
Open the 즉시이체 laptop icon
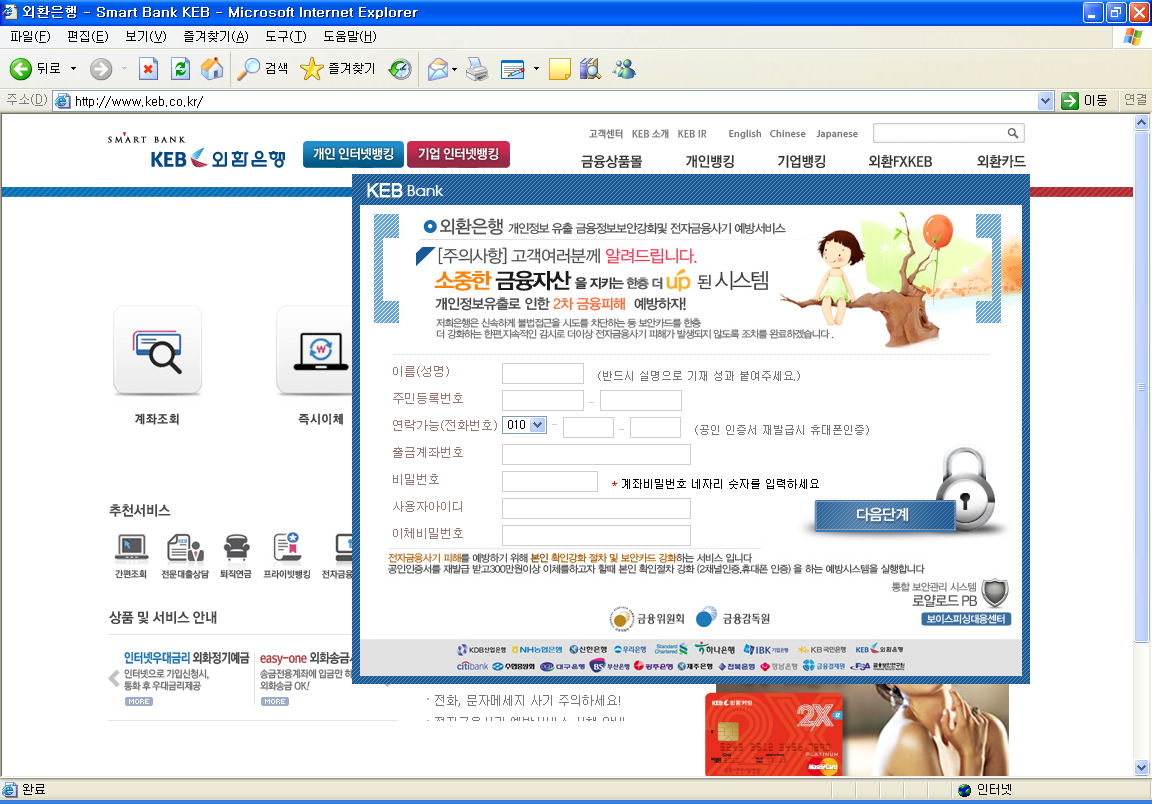[314, 351]
